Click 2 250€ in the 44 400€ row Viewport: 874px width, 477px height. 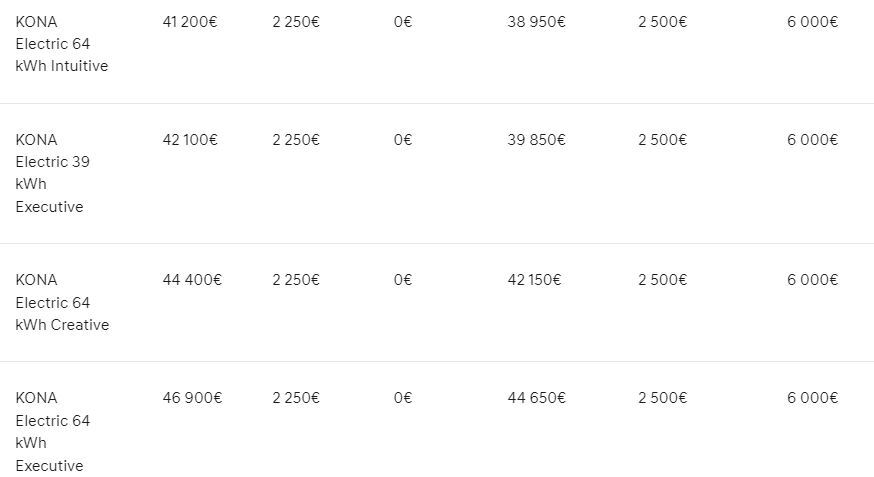click(x=296, y=280)
